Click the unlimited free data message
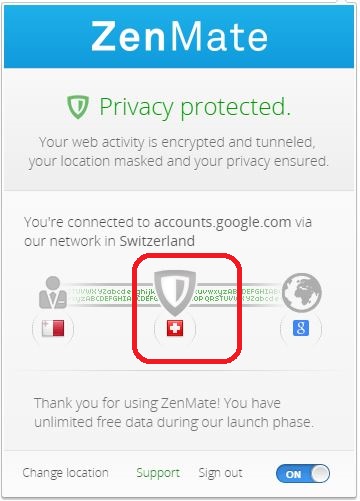360x501 pixels. click(x=174, y=413)
